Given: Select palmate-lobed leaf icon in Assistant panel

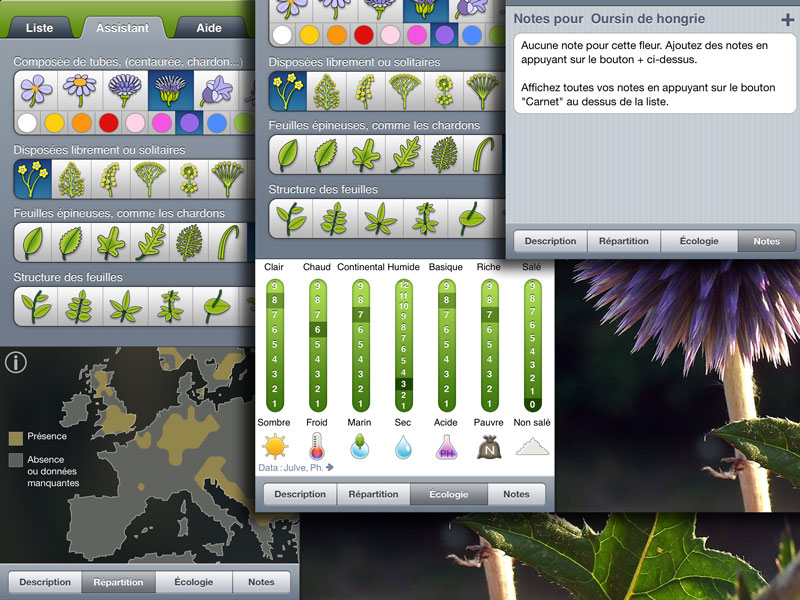Looking at the screenshot, I should pos(110,242).
